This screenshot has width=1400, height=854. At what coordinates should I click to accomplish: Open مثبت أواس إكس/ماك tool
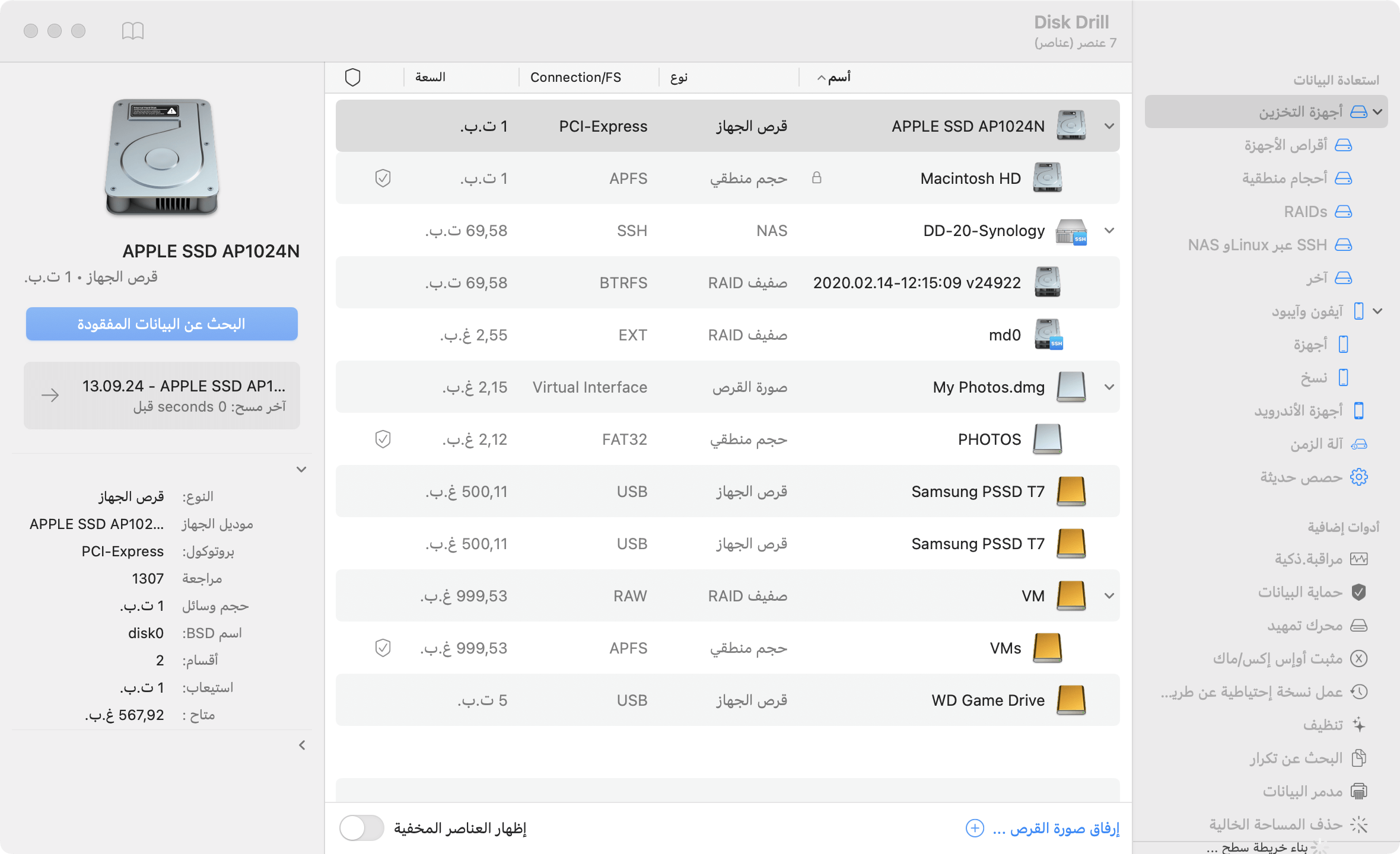point(1290,658)
